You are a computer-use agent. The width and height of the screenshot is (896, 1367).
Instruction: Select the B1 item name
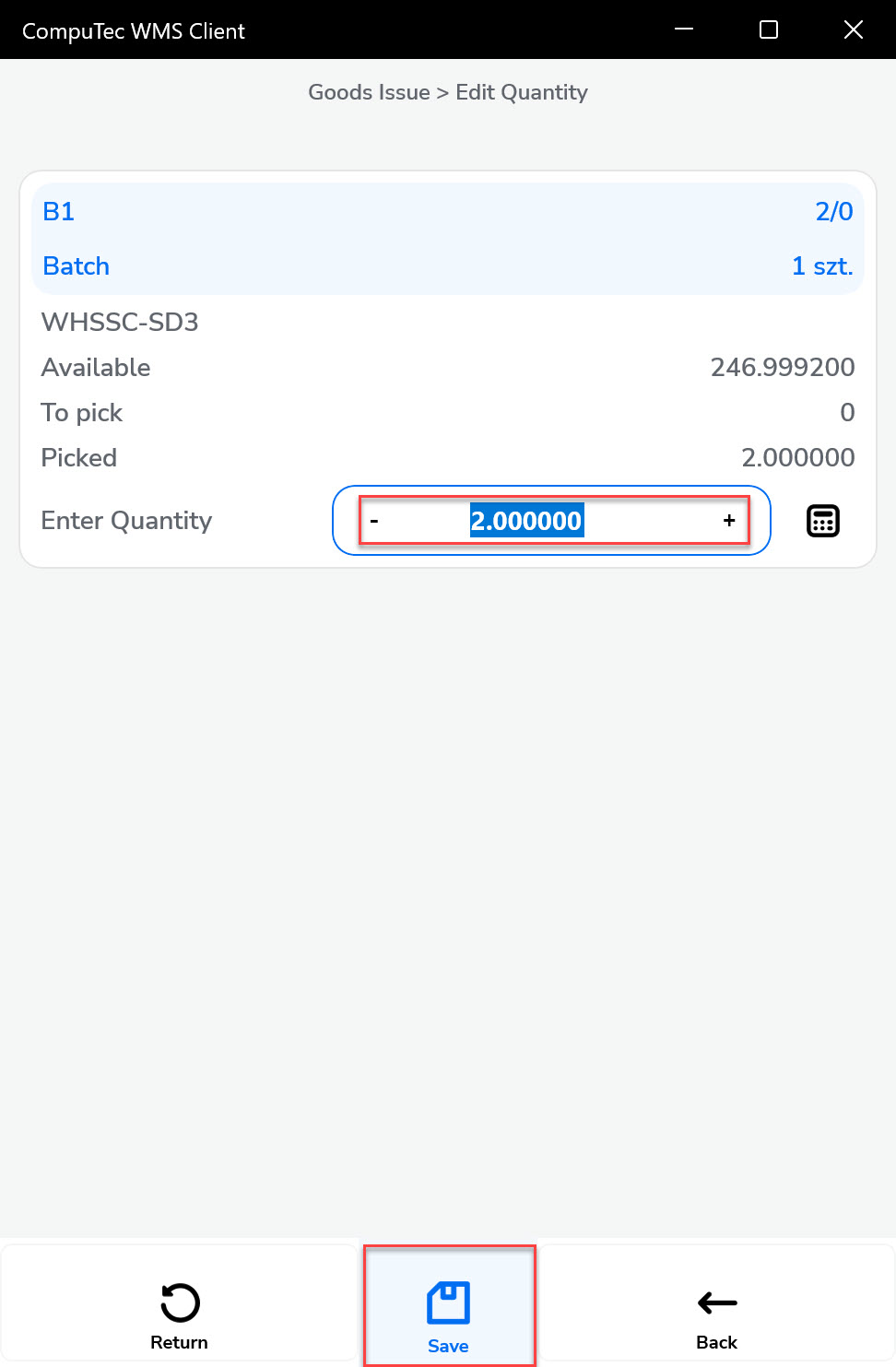[x=59, y=212]
